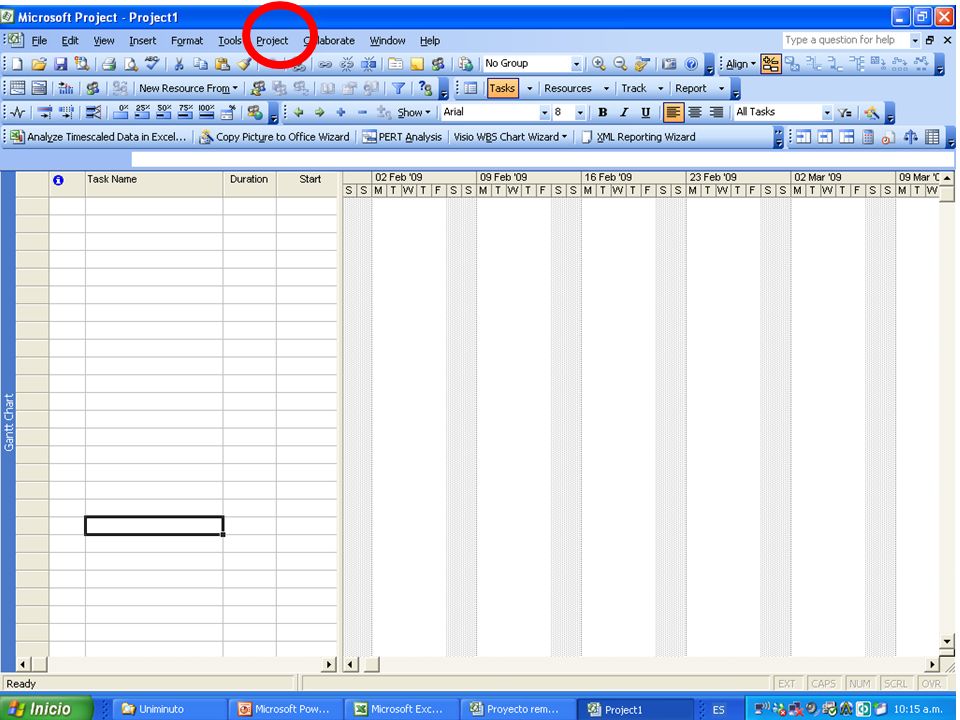960x720 pixels.
Task: Open Microsoft Excel from the taskbar
Action: 401,709
